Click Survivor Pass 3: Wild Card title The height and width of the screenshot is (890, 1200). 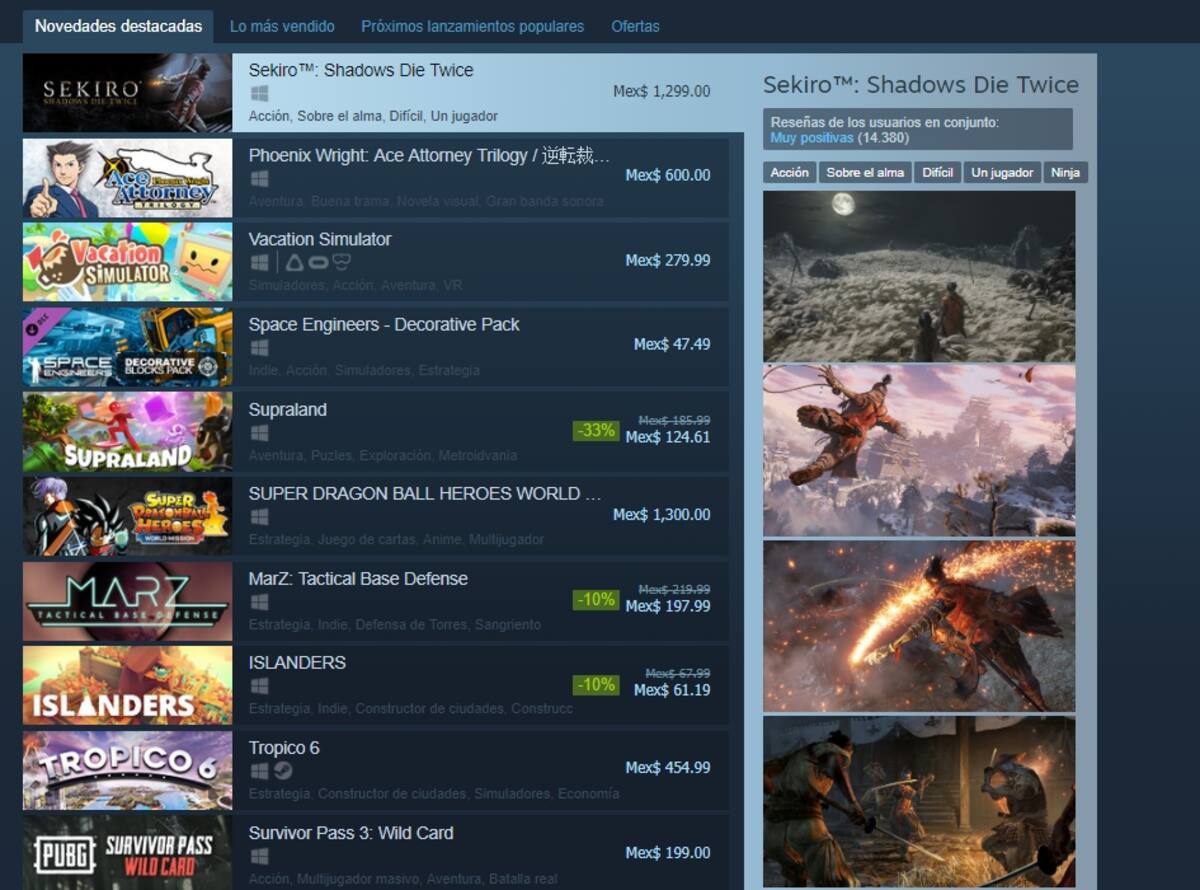pyautogui.click(x=351, y=832)
